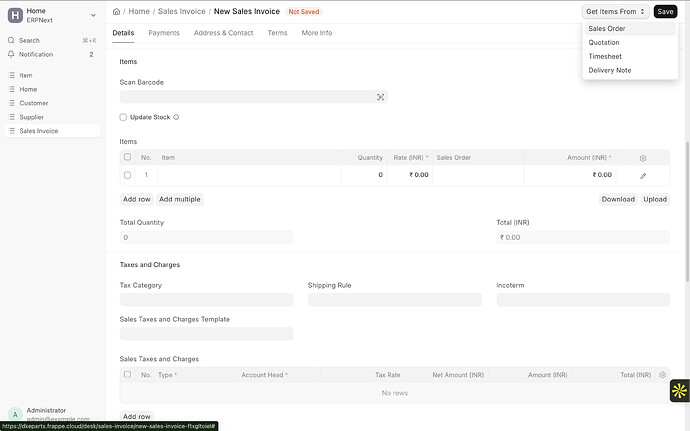This screenshot has width=690, height=431.
Task: Click the pencil edit icon in row 1
Action: coord(643,176)
